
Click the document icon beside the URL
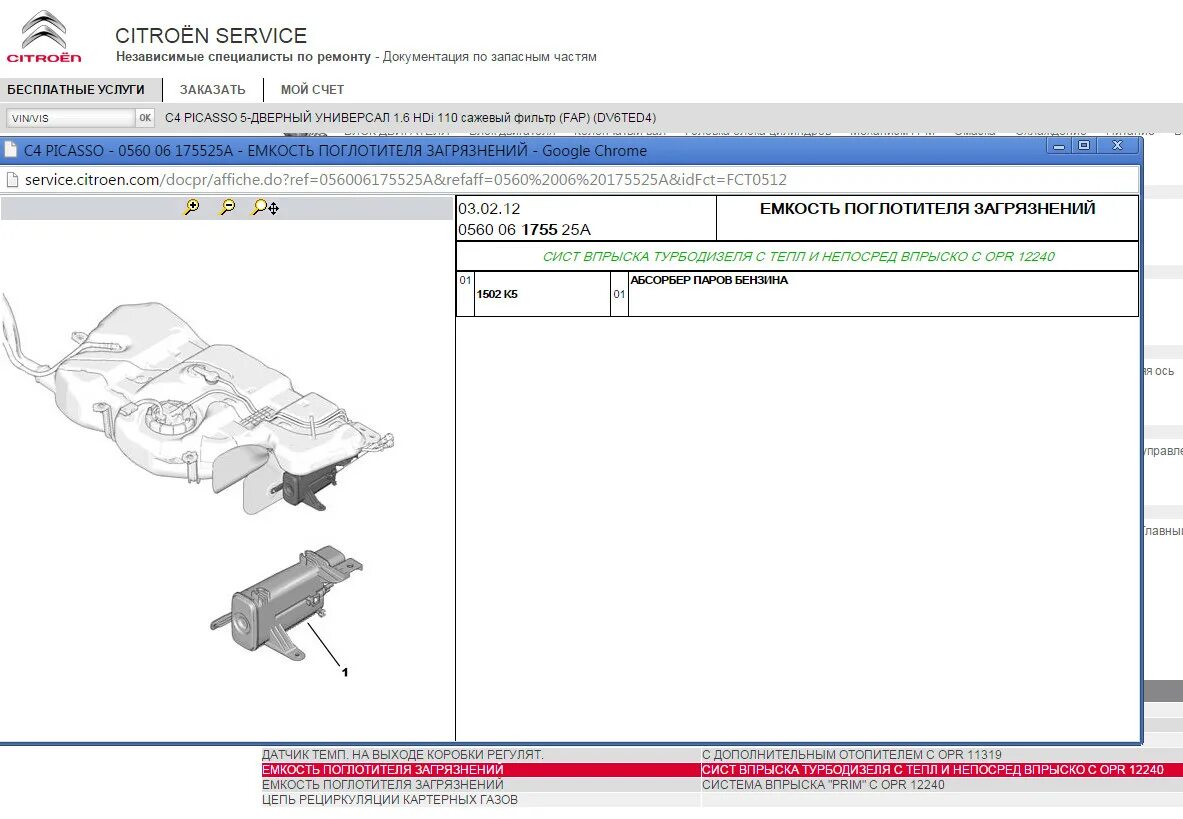pyautogui.click(x=12, y=179)
